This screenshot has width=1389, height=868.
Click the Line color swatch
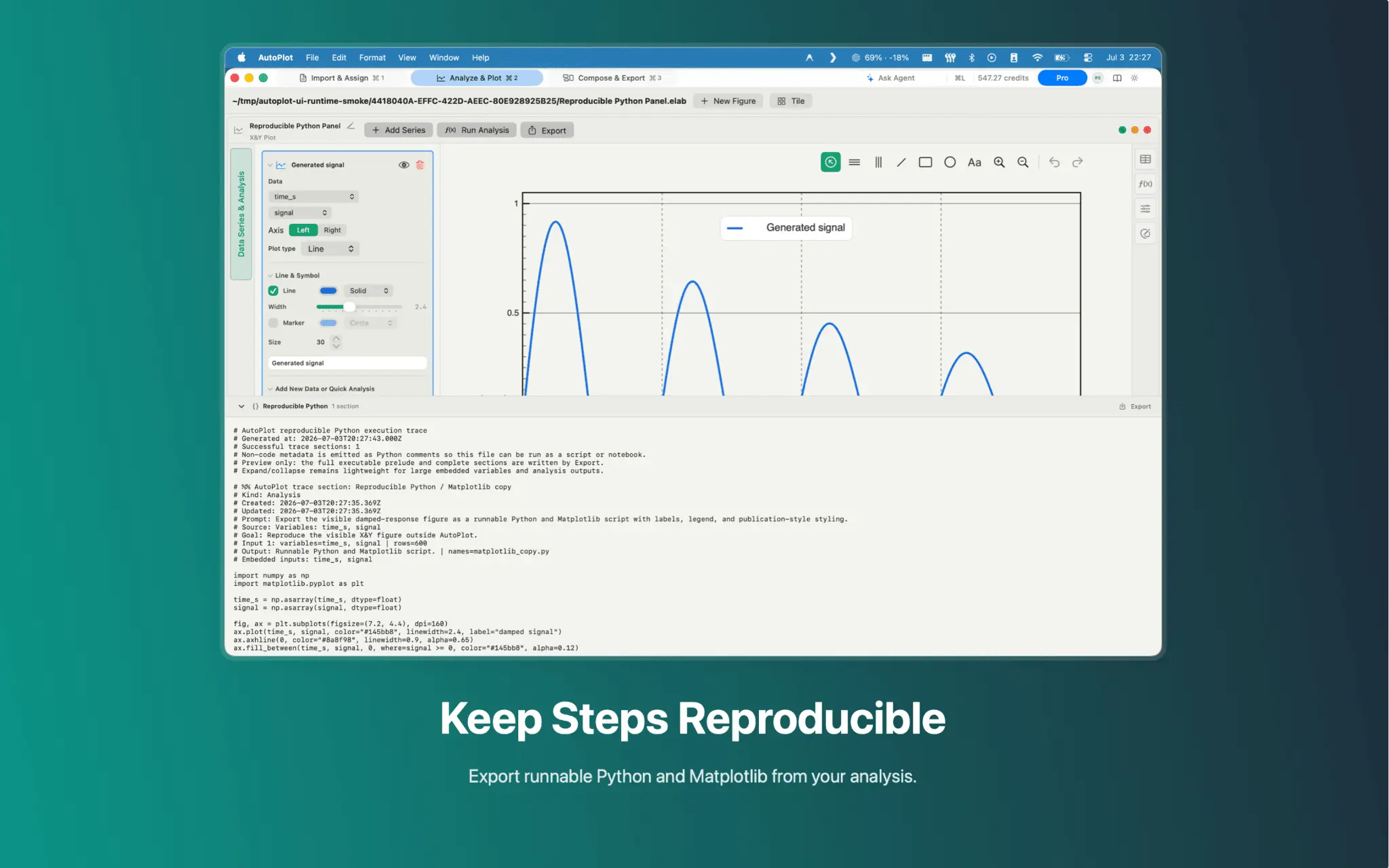tap(328, 291)
